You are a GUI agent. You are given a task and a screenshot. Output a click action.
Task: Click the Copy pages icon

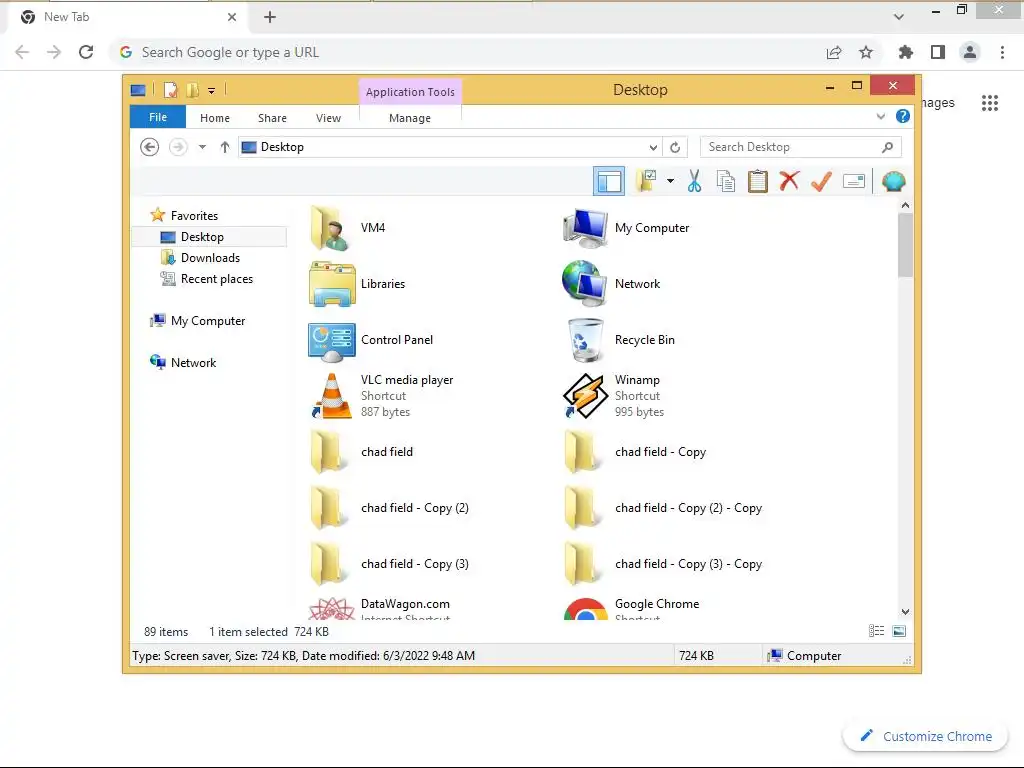click(x=726, y=182)
